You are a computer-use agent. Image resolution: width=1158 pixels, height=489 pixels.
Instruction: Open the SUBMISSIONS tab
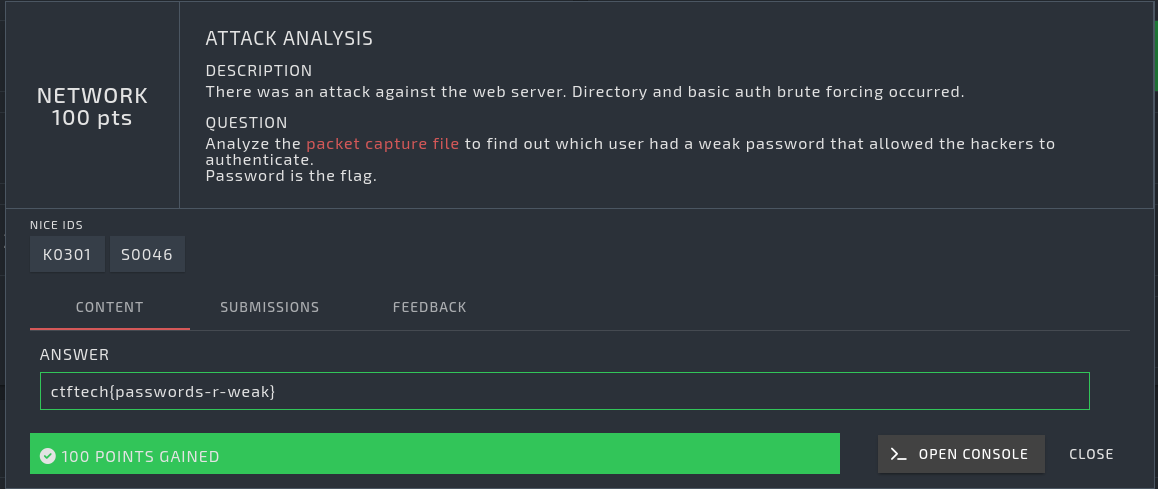(x=270, y=307)
